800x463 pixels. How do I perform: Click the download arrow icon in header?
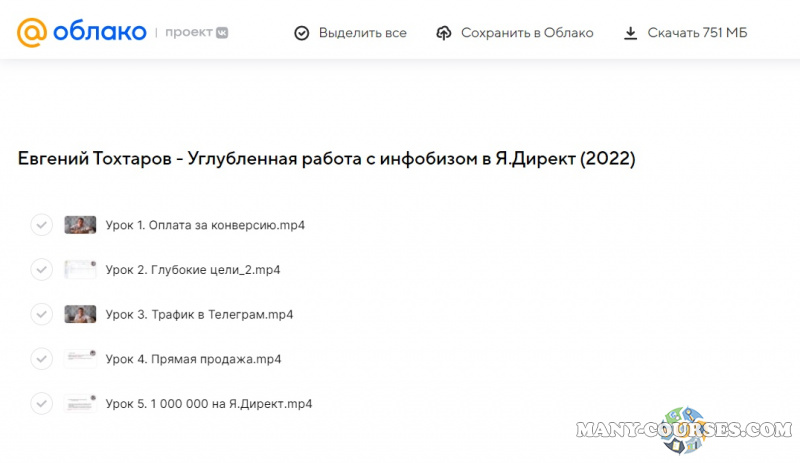pyautogui.click(x=630, y=33)
